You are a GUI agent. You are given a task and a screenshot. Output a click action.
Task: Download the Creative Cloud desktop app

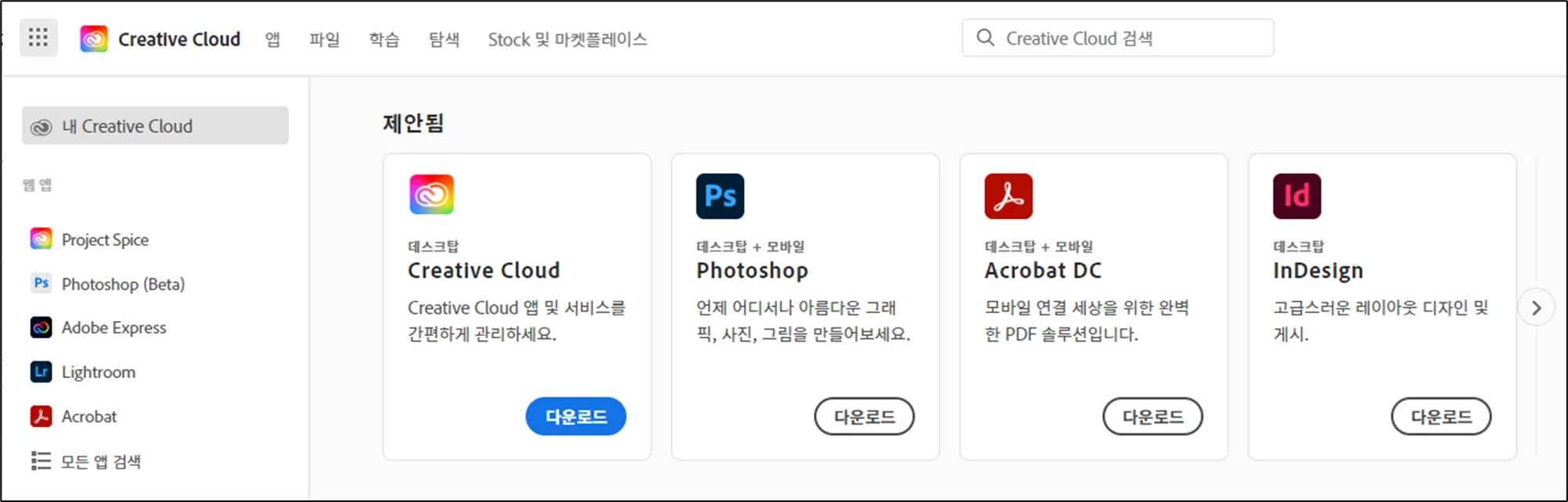click(x=576, y=417)
